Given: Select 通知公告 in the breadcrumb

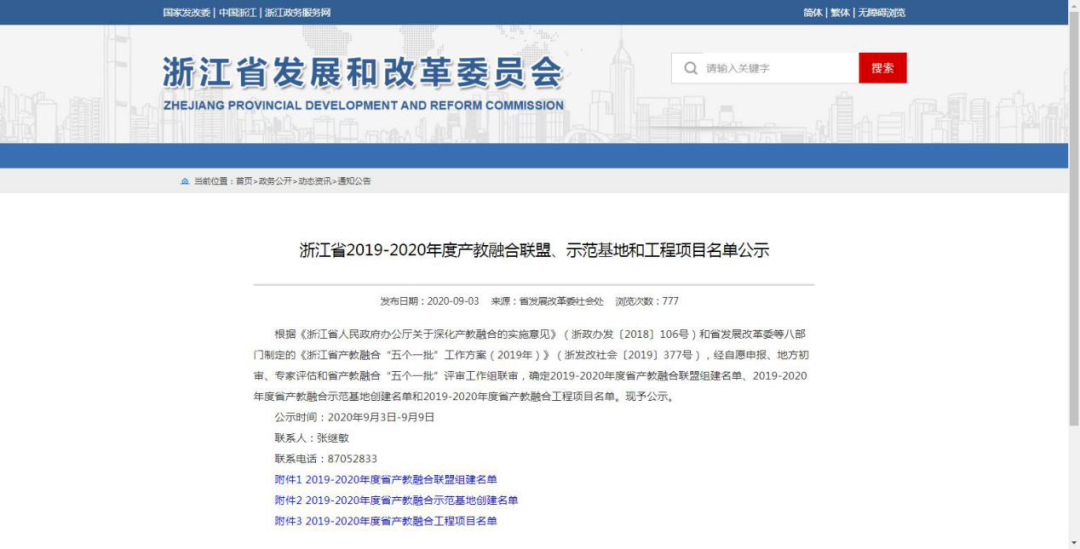Looking at the screenshot, I should [353, 181].
